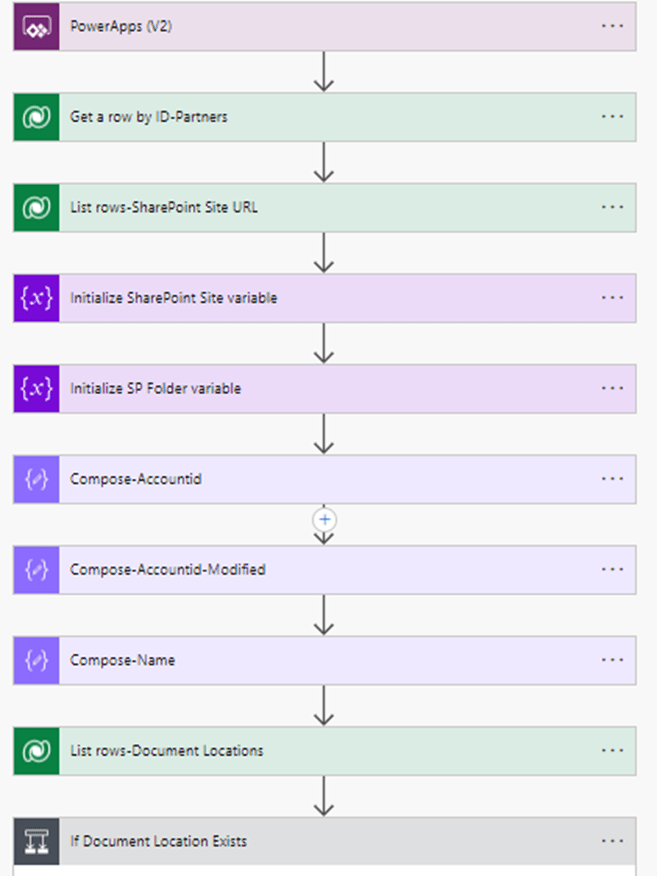
Task: Insert a new step below Compose-Accountid
Action: pos(324,520)
